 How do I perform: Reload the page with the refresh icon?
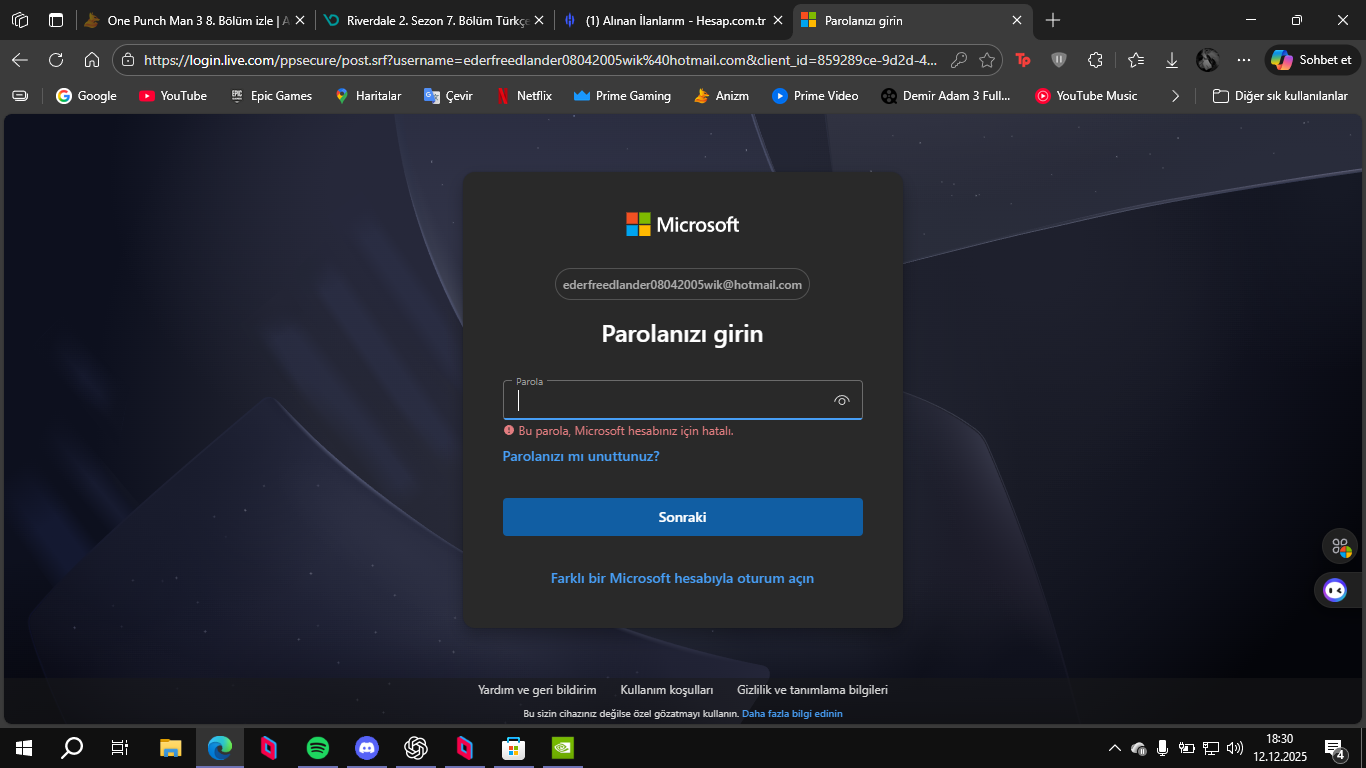click(x=56, y=60)
